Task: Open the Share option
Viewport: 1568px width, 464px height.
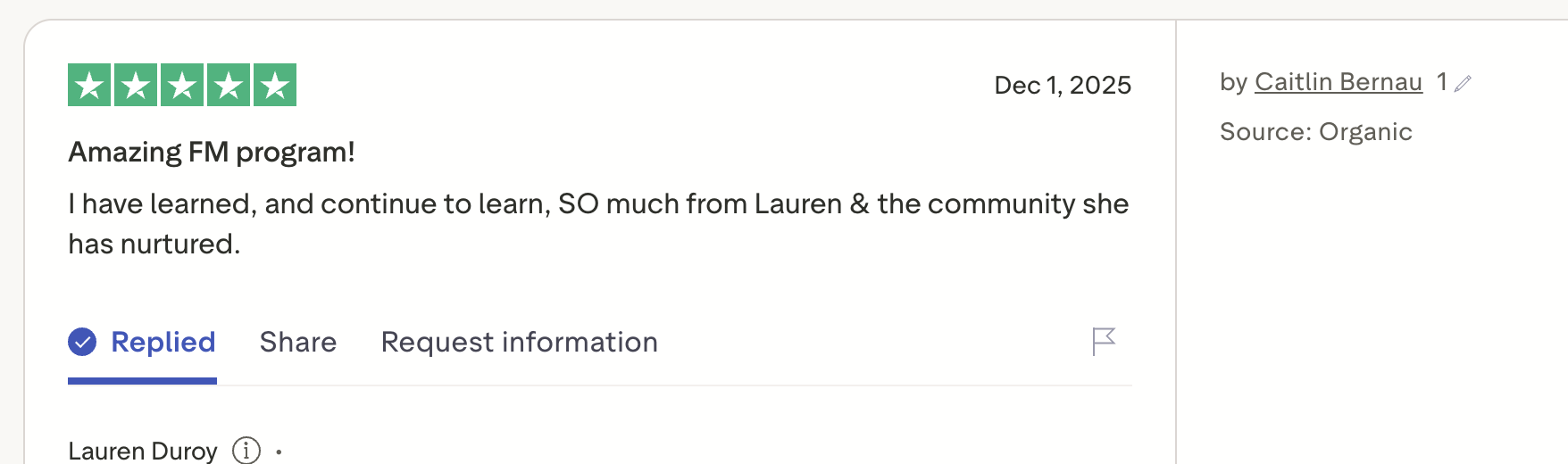Action: pos(298,342)
